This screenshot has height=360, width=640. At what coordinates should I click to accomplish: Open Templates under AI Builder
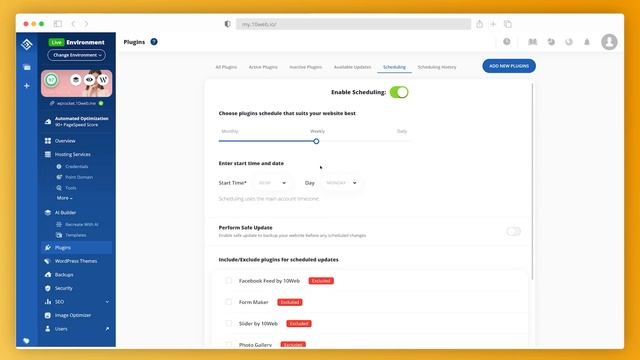tap(76, 235)
